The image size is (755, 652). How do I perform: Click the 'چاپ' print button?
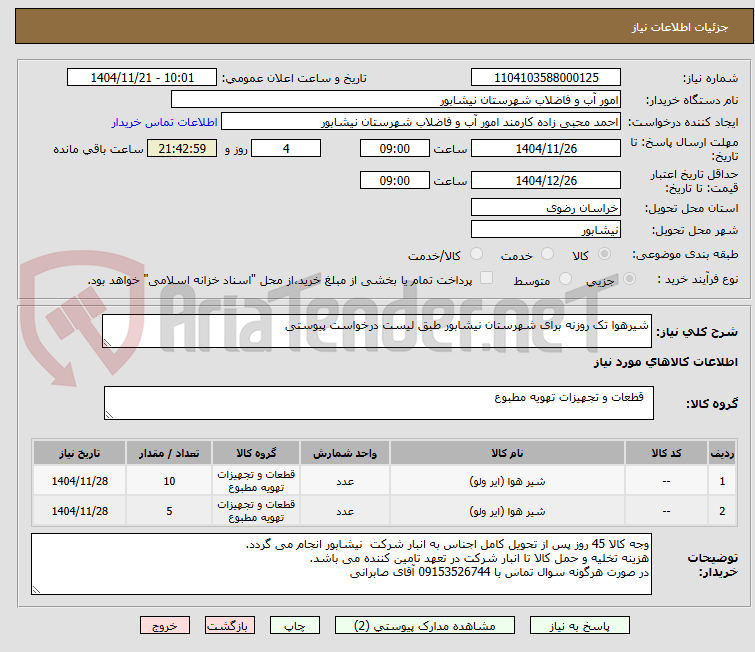(295, 626)
